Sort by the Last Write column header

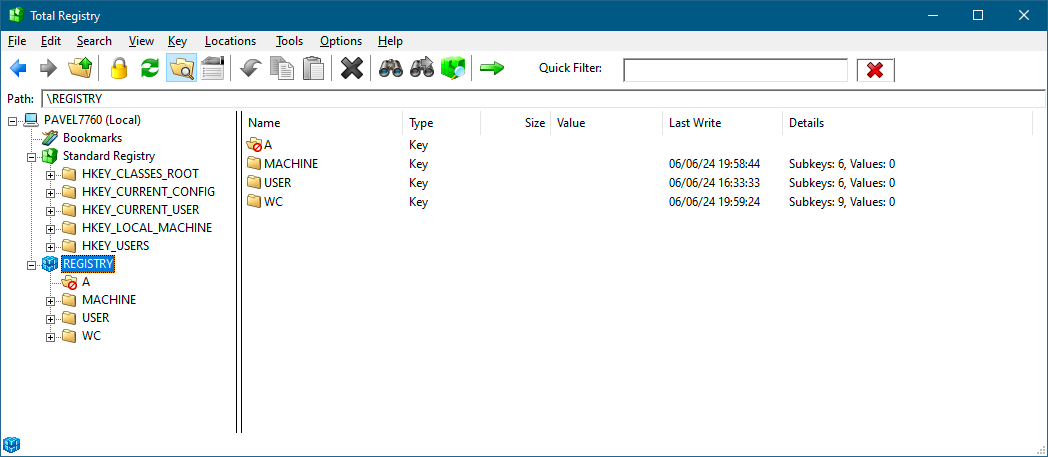[723, 123]
